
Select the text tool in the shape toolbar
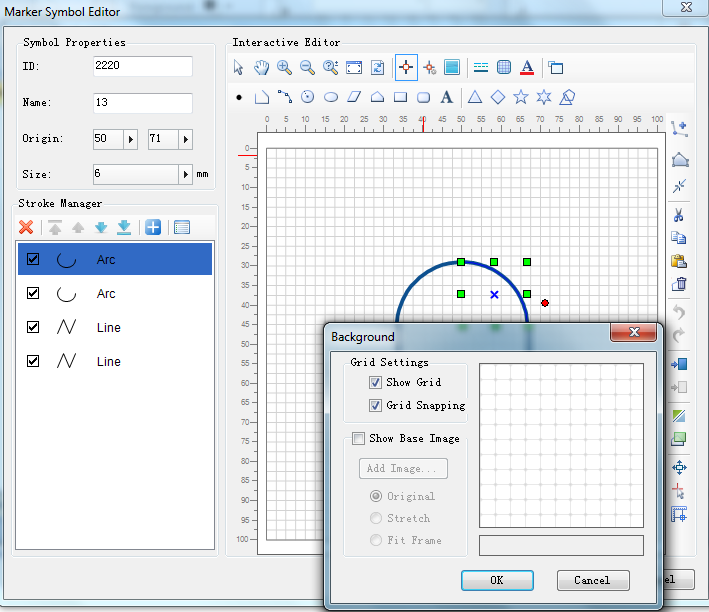tap(446, 97)
